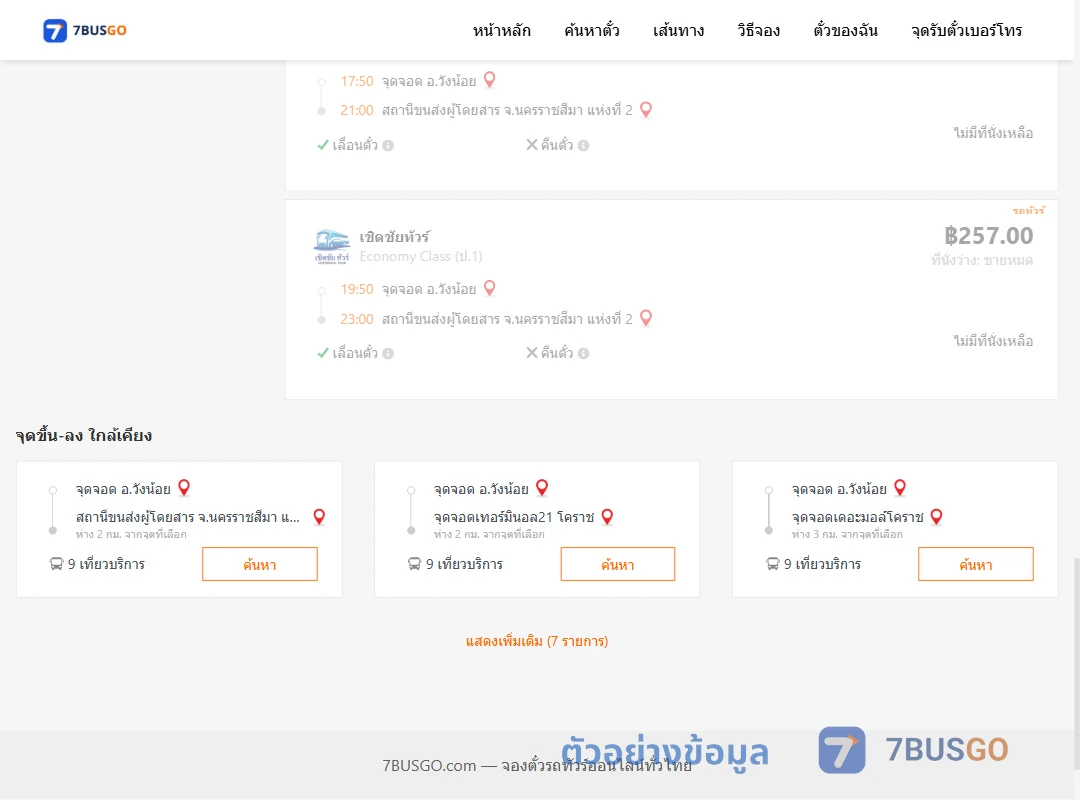Viewport: 1080px width, 800px height.
Task: Click origin pin in เดอะมอลล์โคราช card
Action: pyautogui.click(x=900, y=488)
